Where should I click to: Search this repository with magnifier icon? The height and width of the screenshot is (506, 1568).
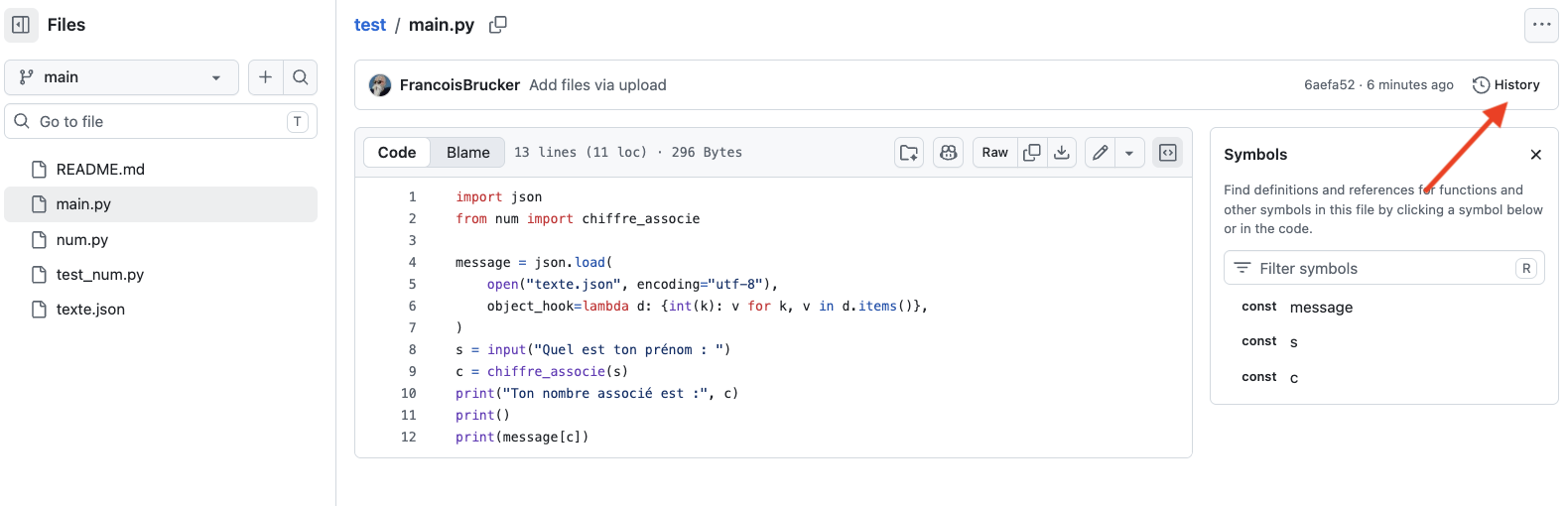(x=300, y=77)
